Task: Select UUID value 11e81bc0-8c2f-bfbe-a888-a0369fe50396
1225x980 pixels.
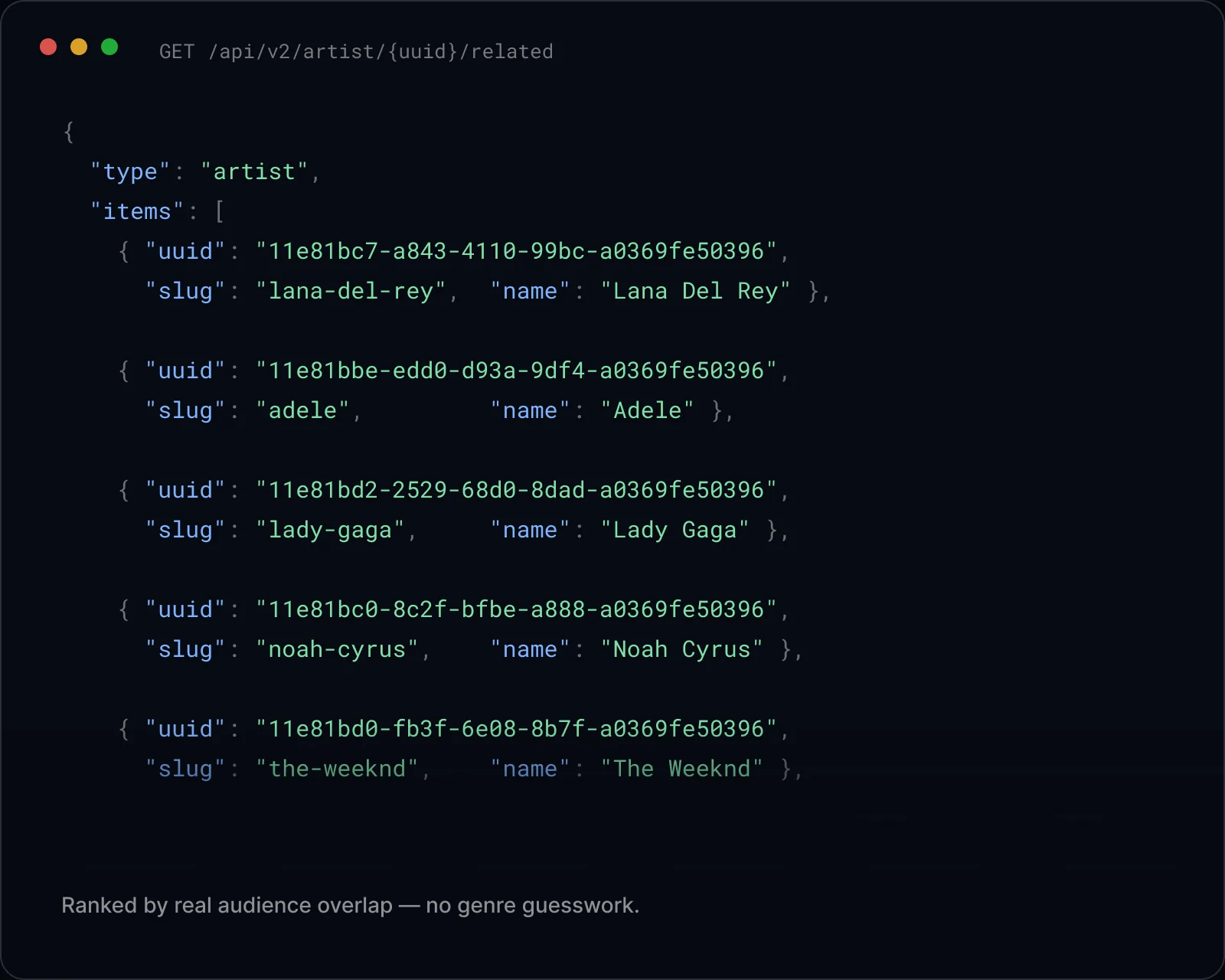Action: (x=517, y=609)
